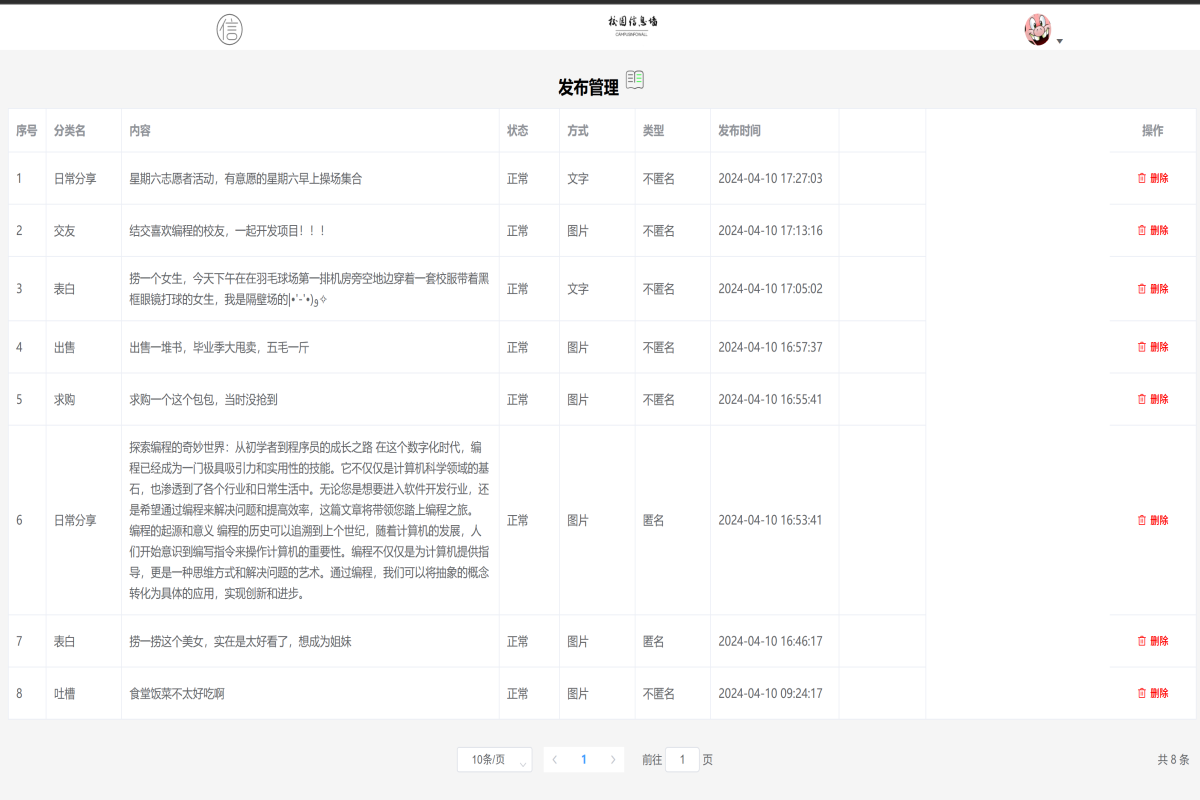Delete row 6 探索编程 post
The height and width of the screenshot is (800, 1200).
pyautogui.click(x=1153, y=520)
